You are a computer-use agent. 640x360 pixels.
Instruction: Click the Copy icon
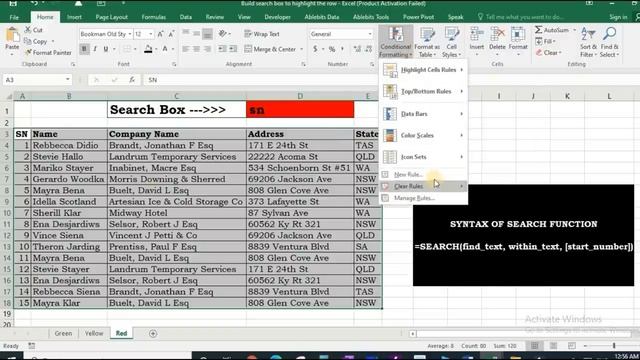(28, 41)
